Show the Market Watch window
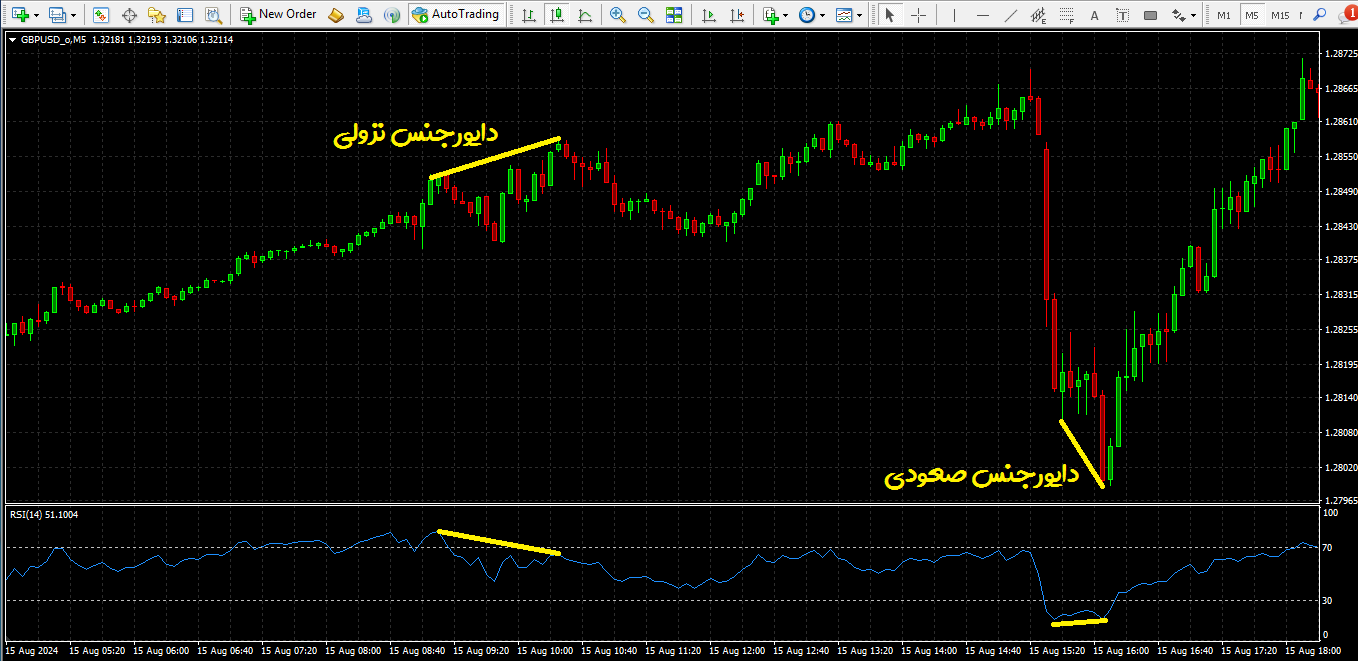The image size is (1358, 661). click(101, 15)
